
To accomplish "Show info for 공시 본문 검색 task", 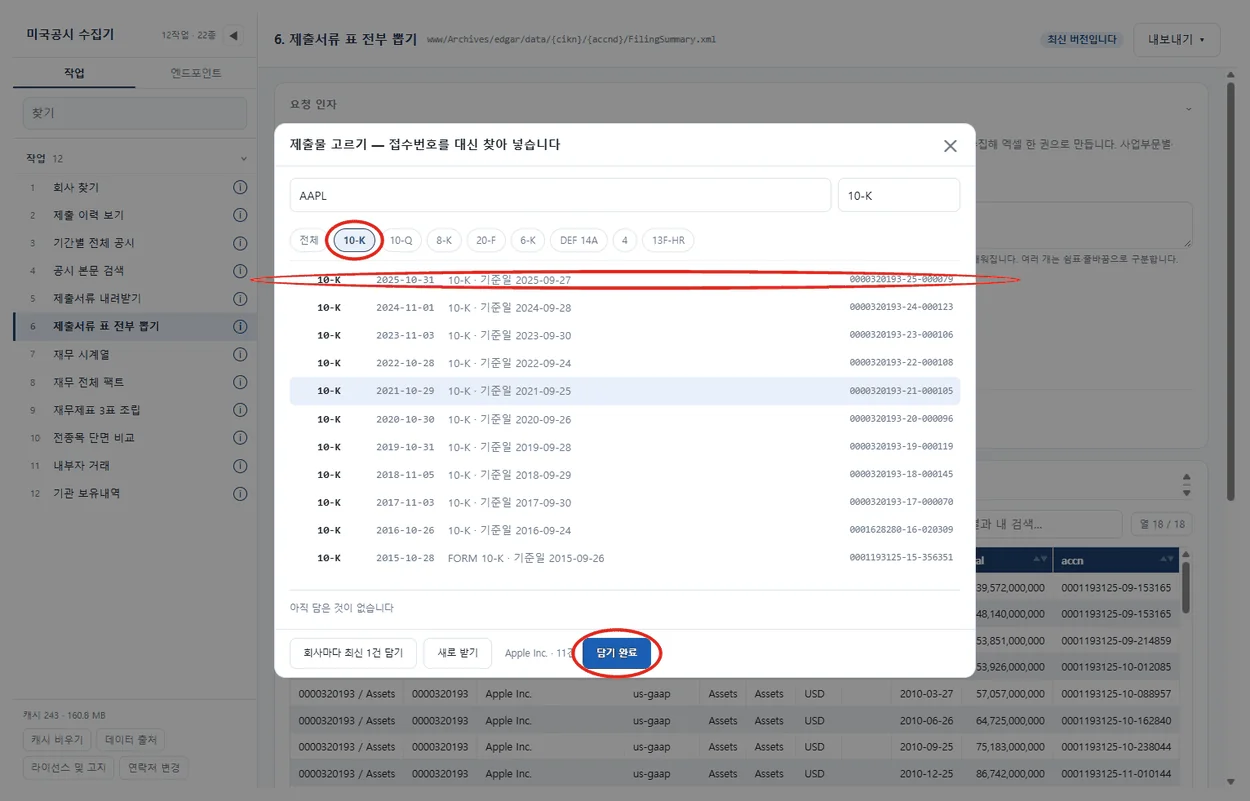I will 240,271.
